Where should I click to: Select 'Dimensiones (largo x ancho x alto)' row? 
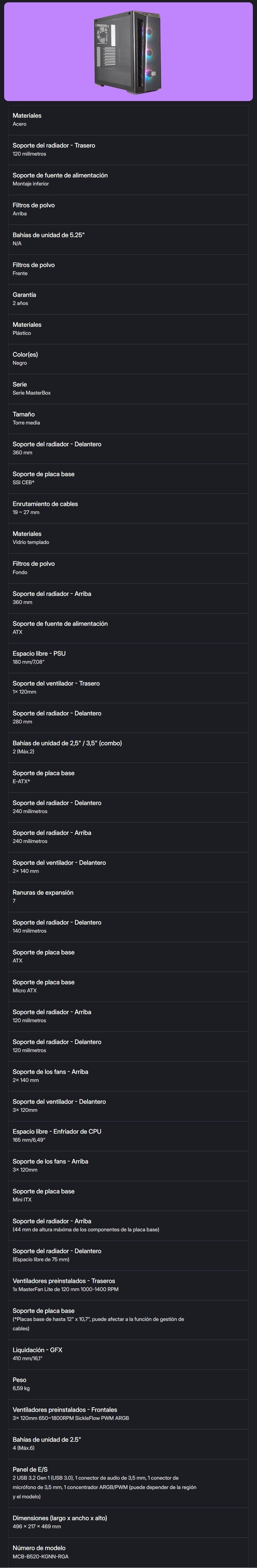128,1522
